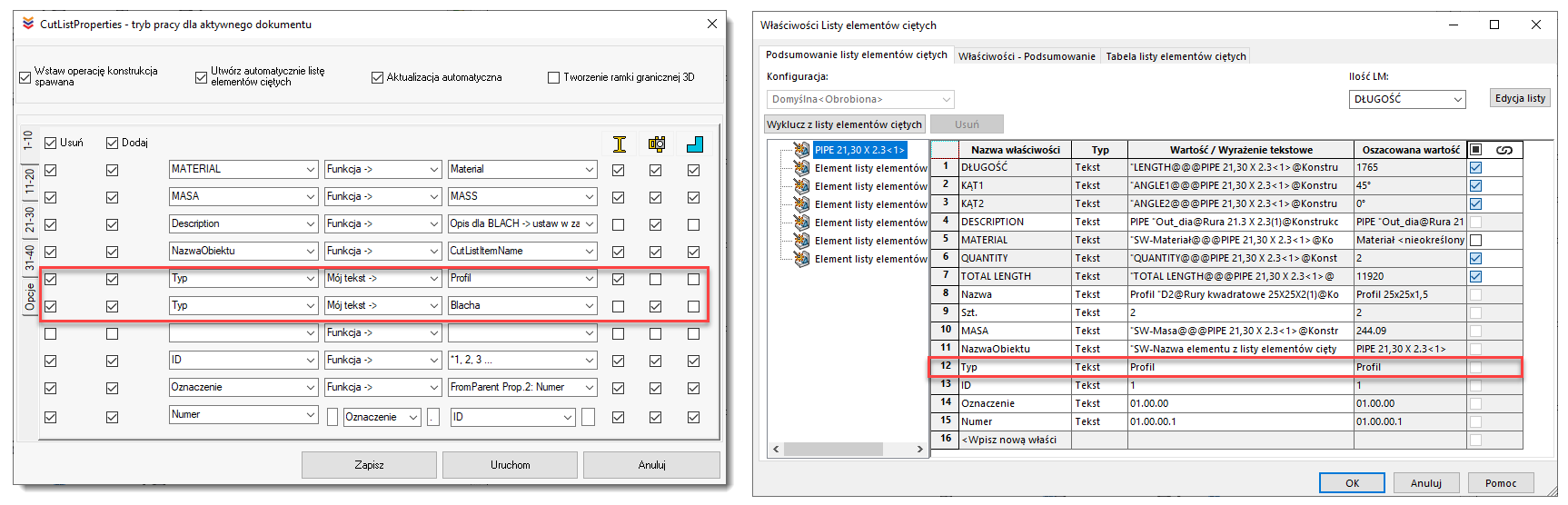Image resolution: width=1568 pixels, height=505 pixels.
Task: Click the linked chain icon column header
Action: coord(1504,150)
